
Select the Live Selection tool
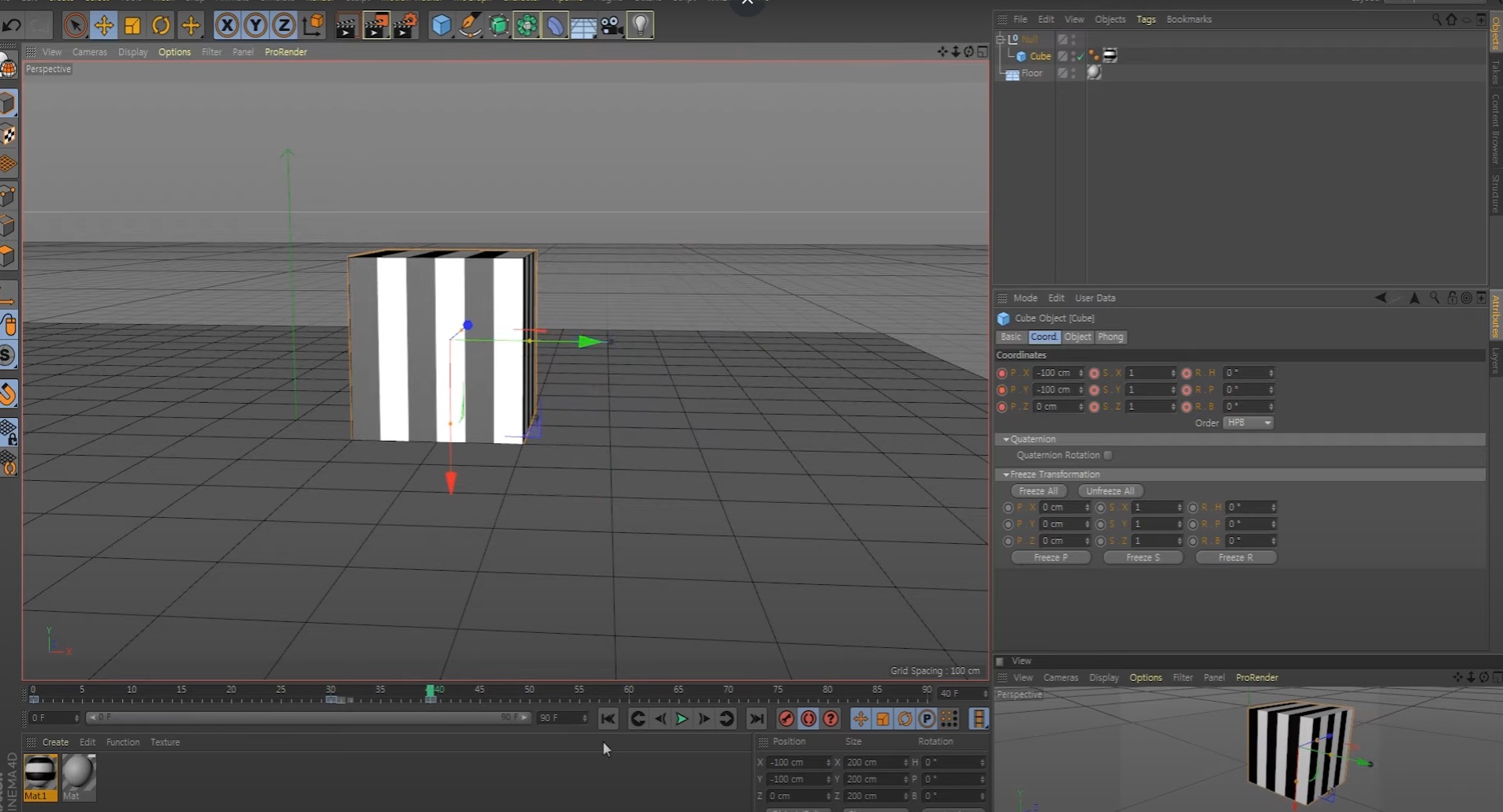pyautogui.click(x=75, y=26)
